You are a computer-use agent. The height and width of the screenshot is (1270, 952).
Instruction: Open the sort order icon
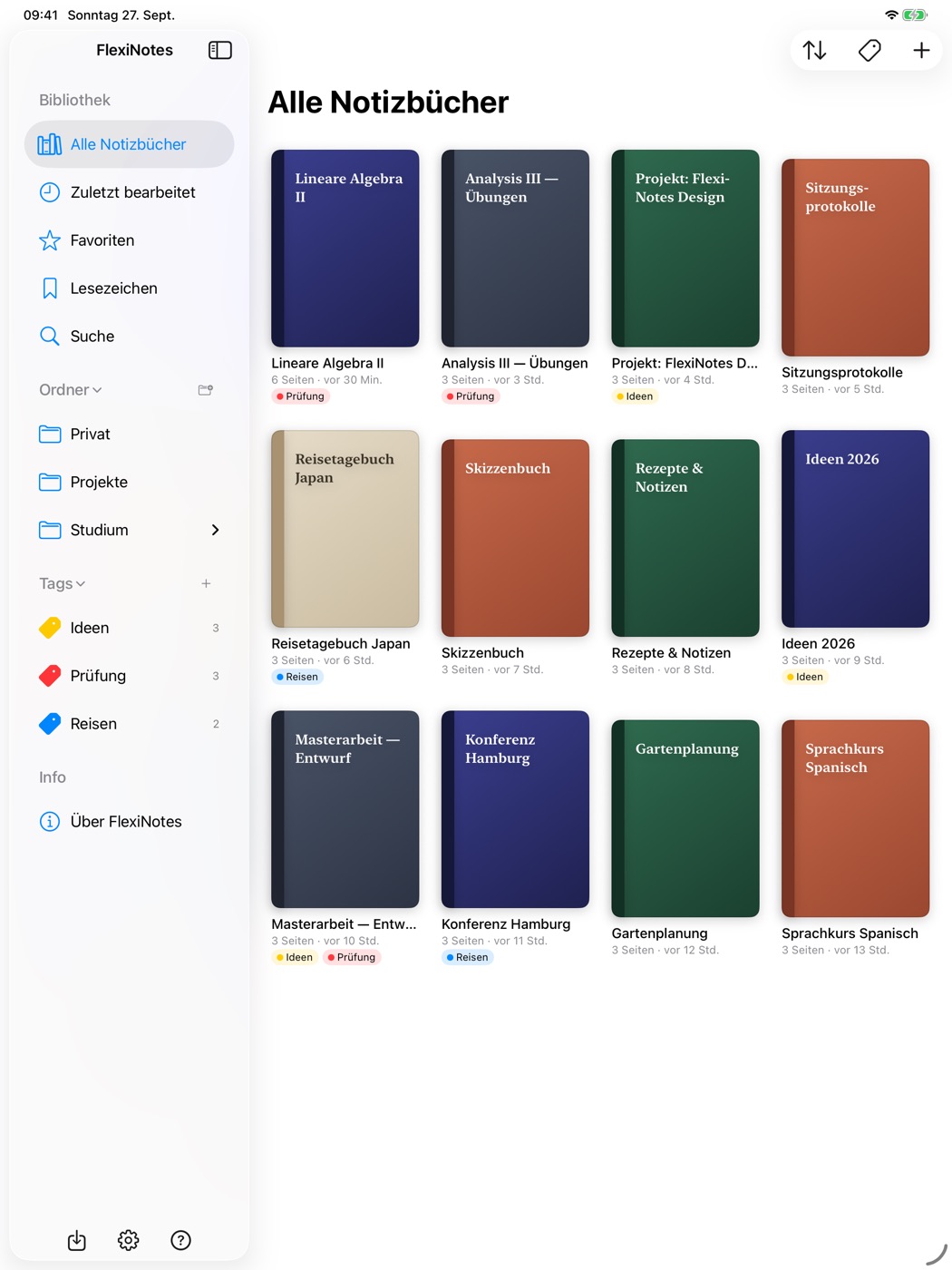815,51
